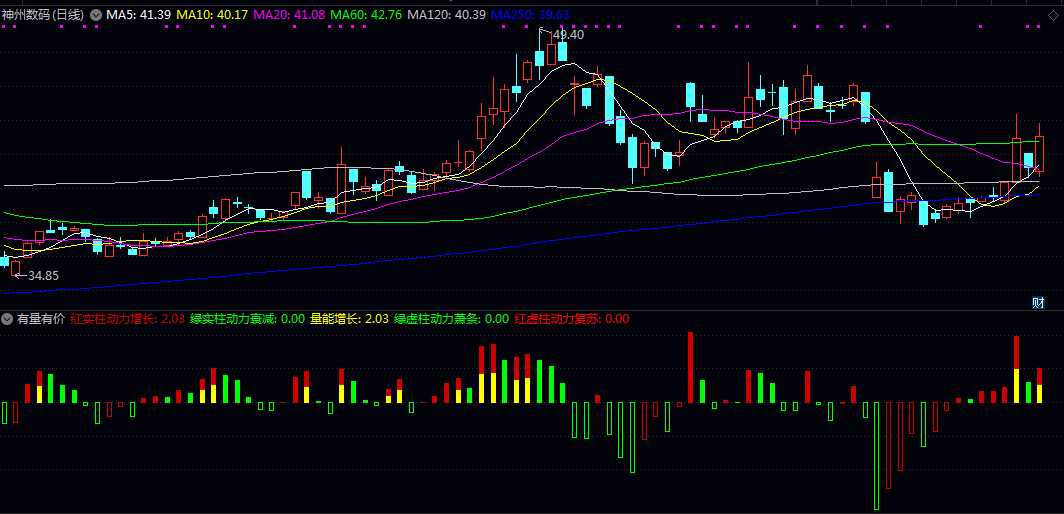Open dropdown next to 神州数码(日线) title
The height and width of the screenshot is (514, 1064).
click(96, 14)
